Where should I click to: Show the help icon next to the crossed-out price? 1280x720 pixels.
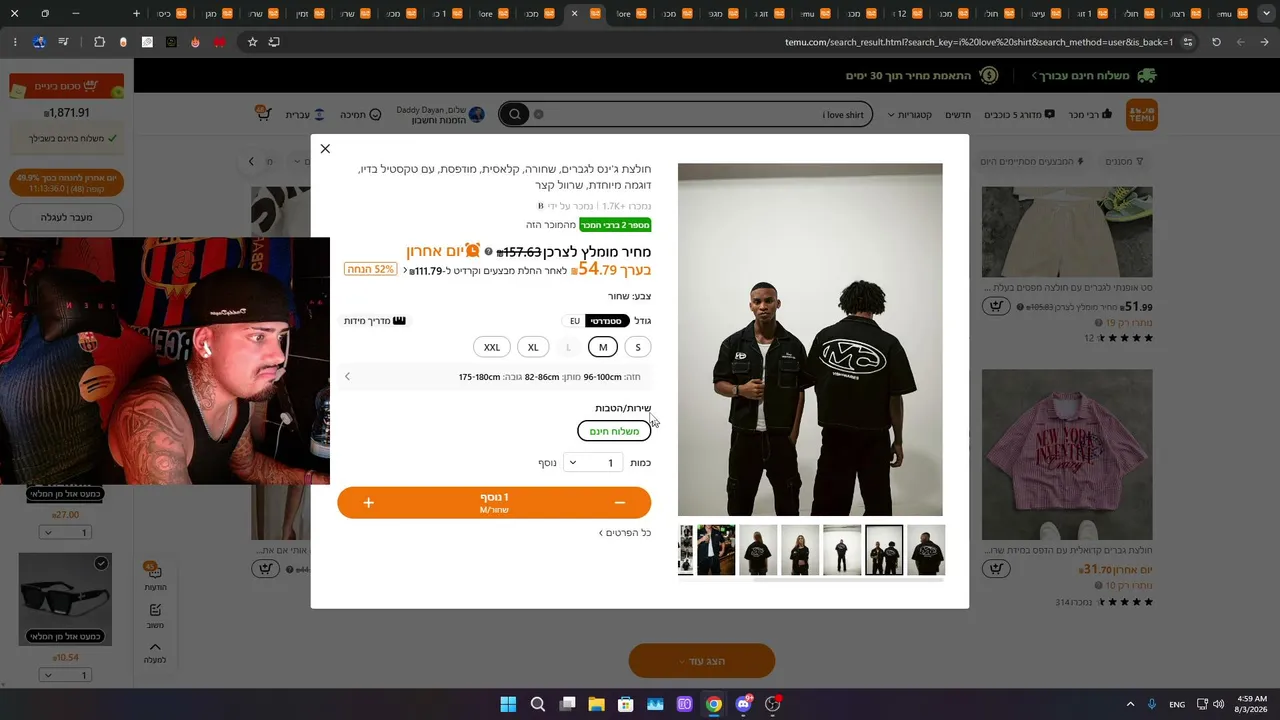(488, 252)
